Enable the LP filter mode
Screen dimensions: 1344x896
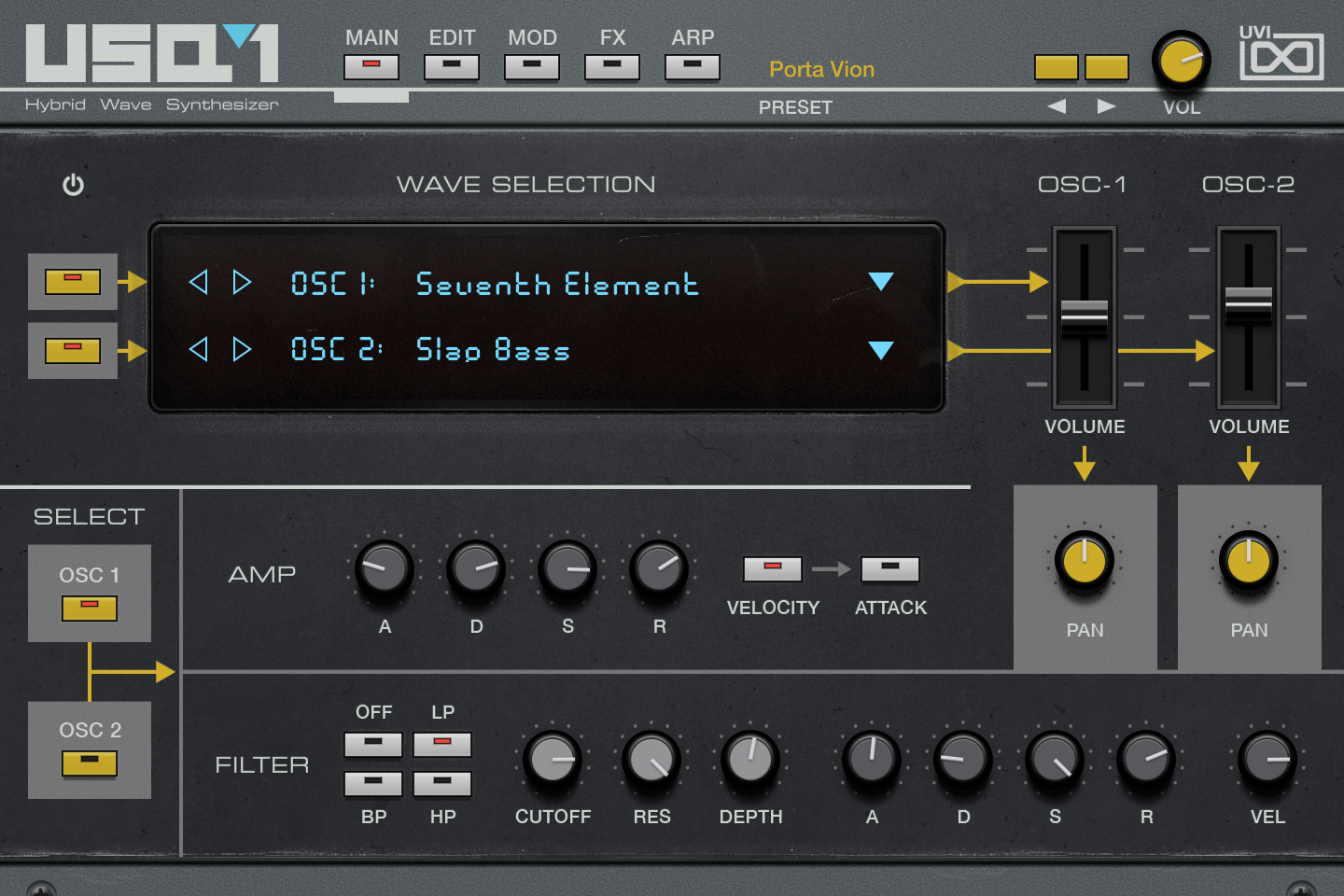coord(442,744)
